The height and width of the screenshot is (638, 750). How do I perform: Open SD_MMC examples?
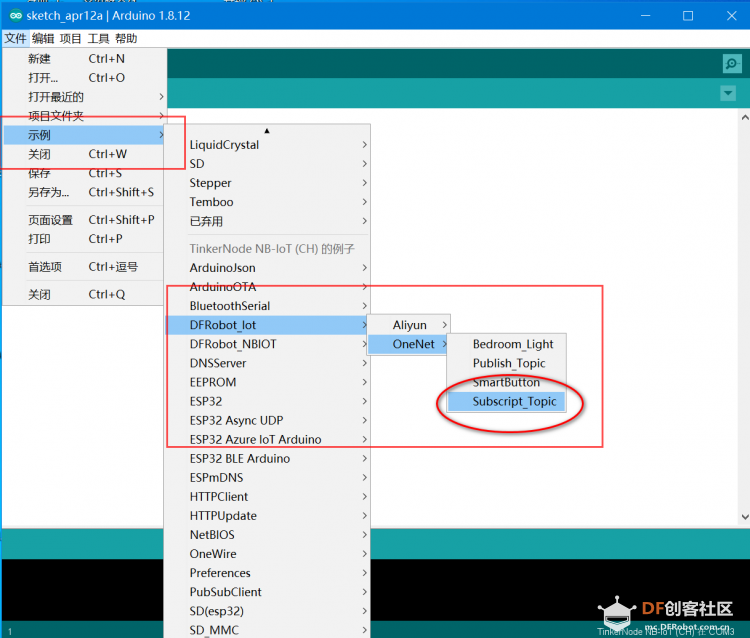267,630
